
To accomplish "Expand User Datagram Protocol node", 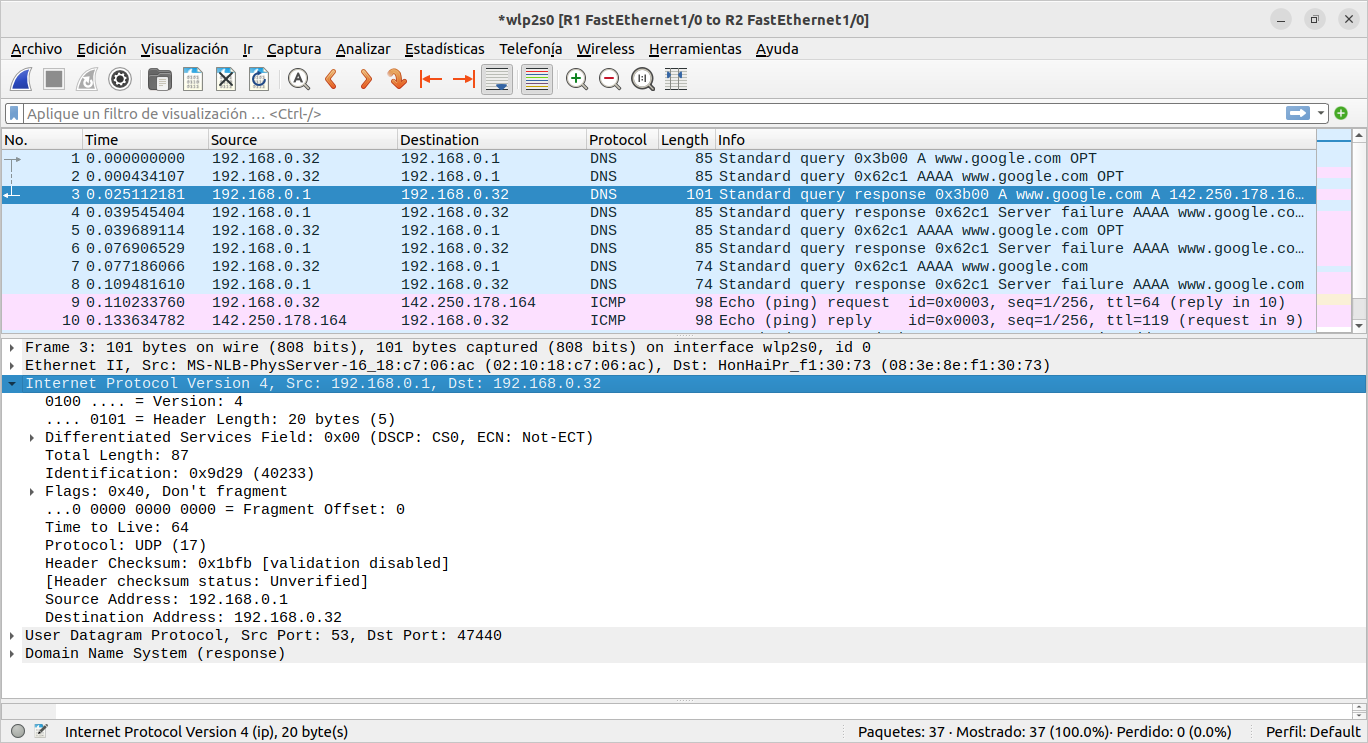I will coord(12,635).
